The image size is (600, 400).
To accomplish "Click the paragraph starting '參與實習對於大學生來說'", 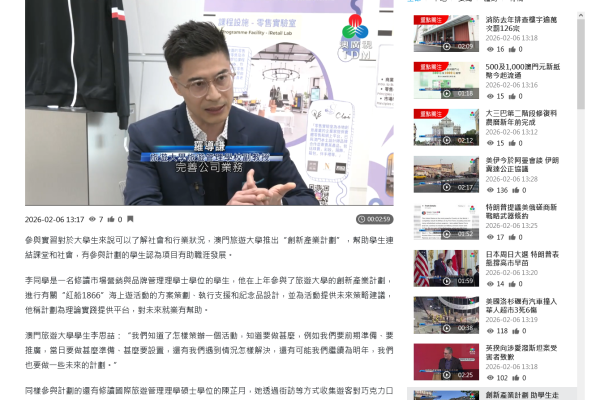I will (x=209, y=248).
